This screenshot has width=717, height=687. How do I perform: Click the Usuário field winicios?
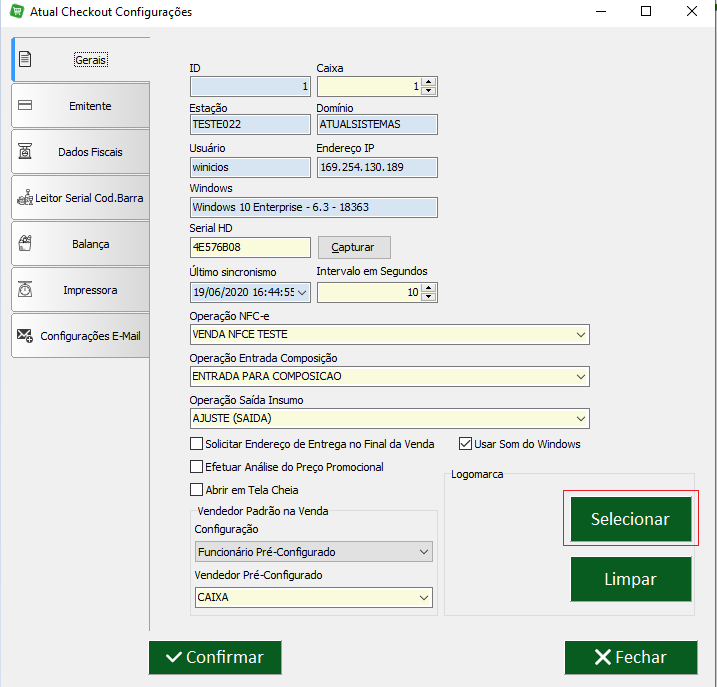[250, 167]
